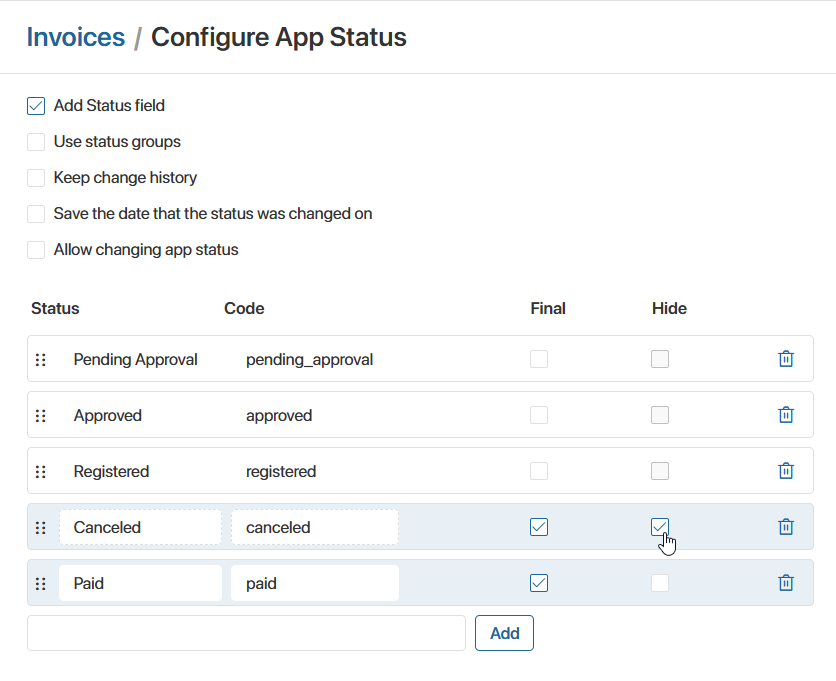This screenshot has width=836, height=681.
Task: Delete the Approved status row
Action: pos(786,415)
